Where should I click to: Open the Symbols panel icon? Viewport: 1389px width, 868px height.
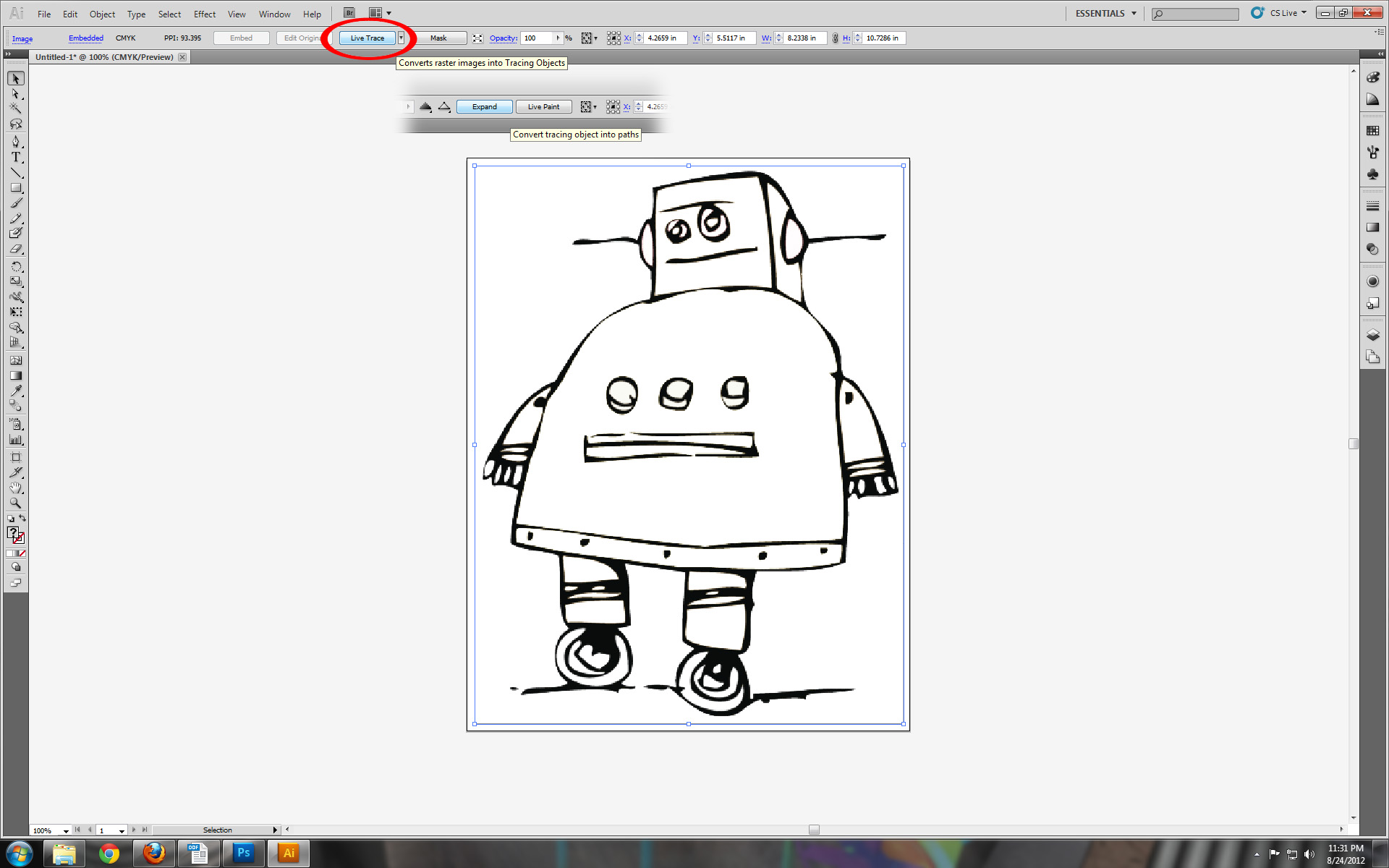(1372, 174)
